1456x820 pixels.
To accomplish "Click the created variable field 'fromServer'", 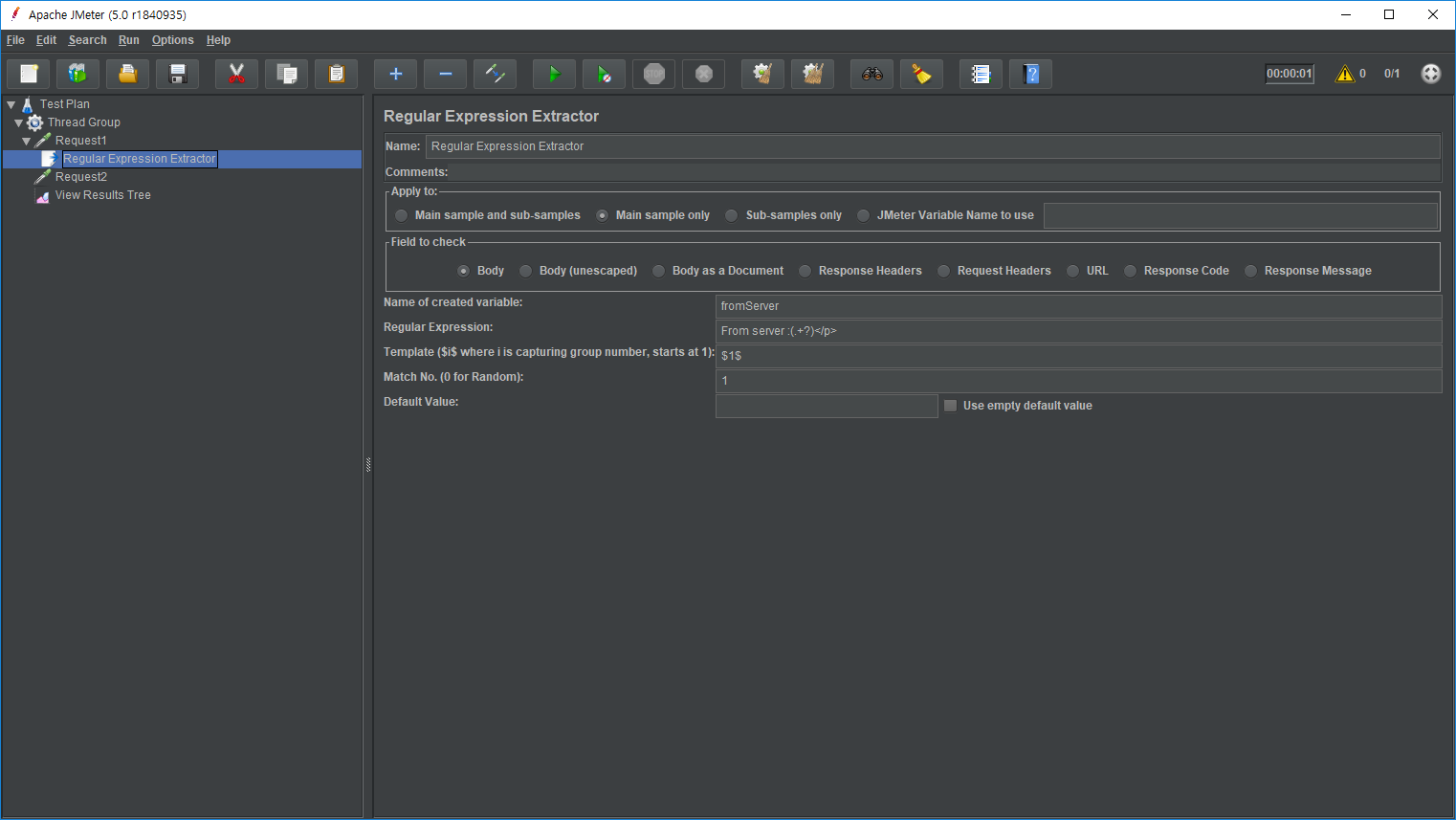I will (x=1078, y=306).
